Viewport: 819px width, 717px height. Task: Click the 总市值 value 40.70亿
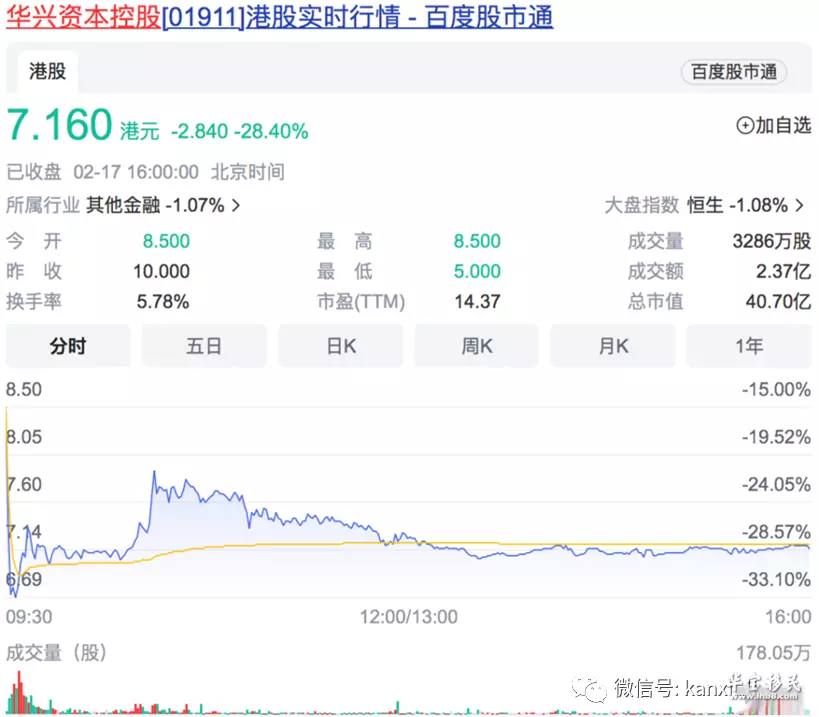[x=778, y=302]
